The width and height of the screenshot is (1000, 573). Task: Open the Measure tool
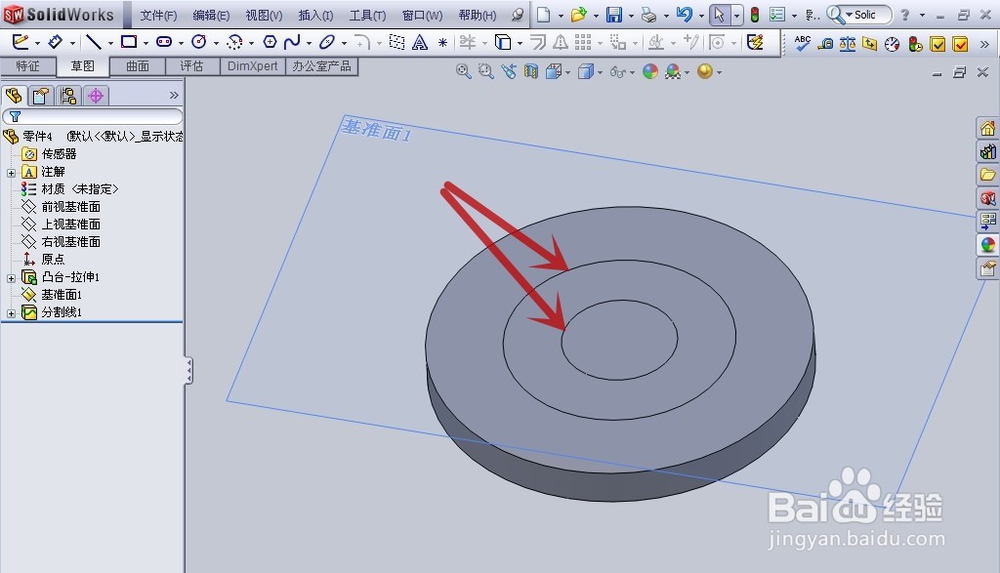[x=825, y=43]
